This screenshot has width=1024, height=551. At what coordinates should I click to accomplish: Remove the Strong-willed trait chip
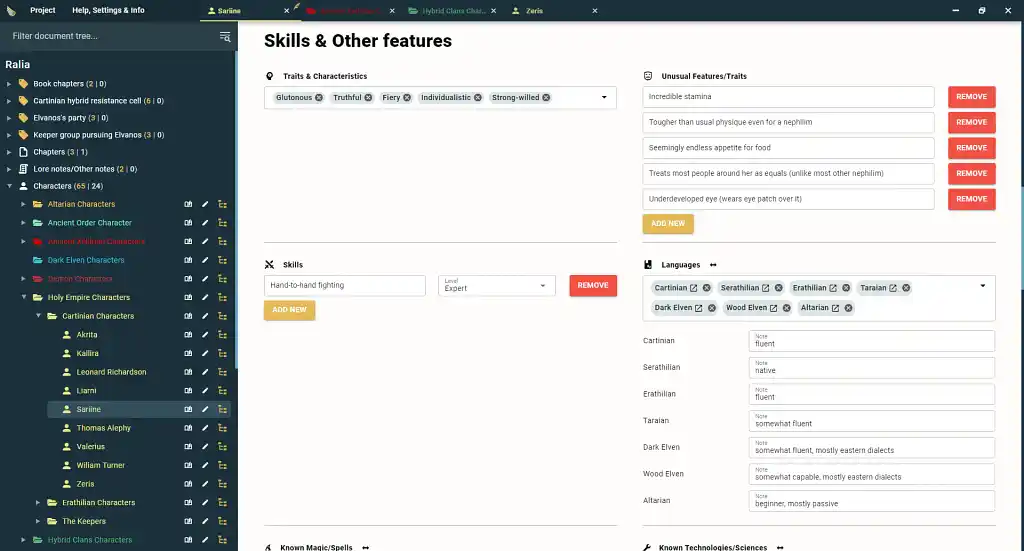545,98
